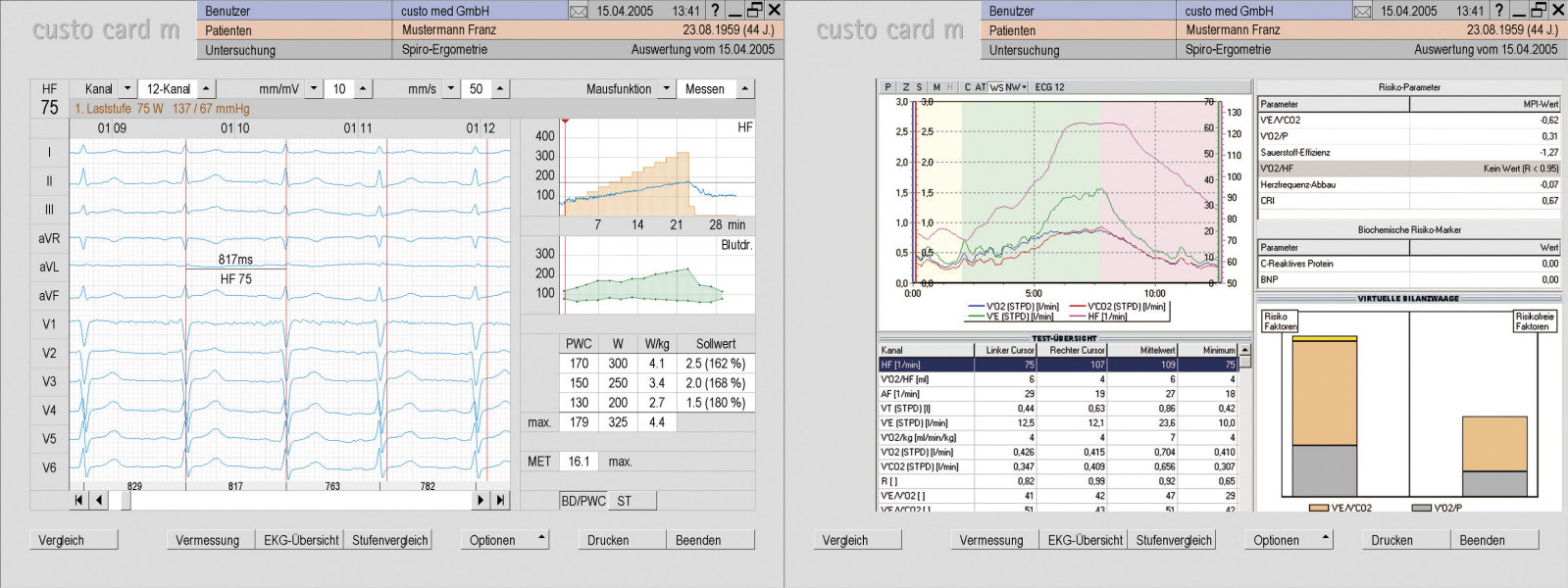Screen dimensions: 1568x588
Task: Jump to ECG end with last-frame arrow
Action: point(500,501)
